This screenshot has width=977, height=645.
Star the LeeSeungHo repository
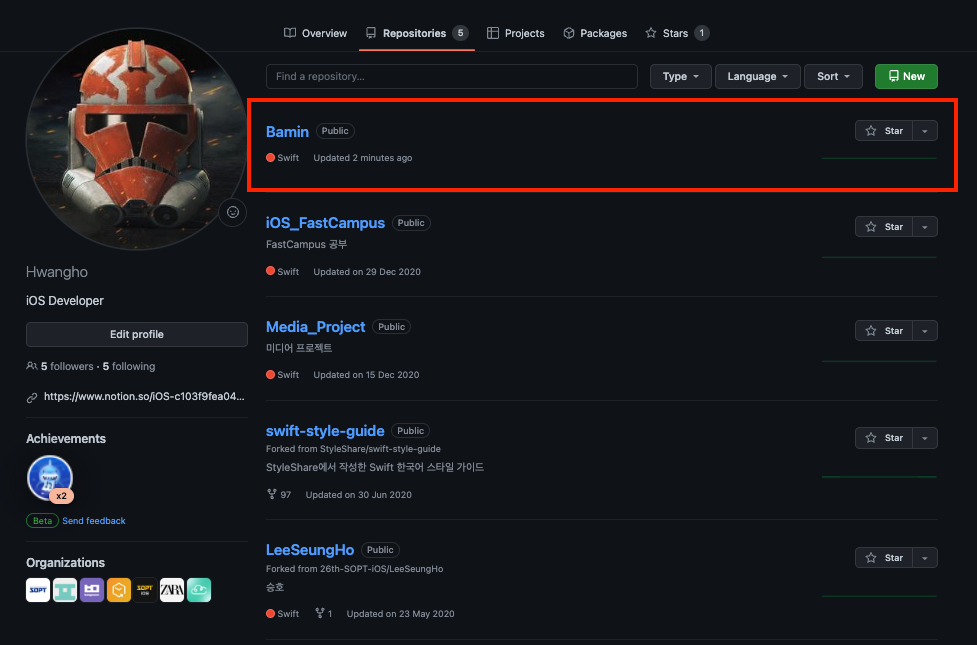[x=884, y=558]
